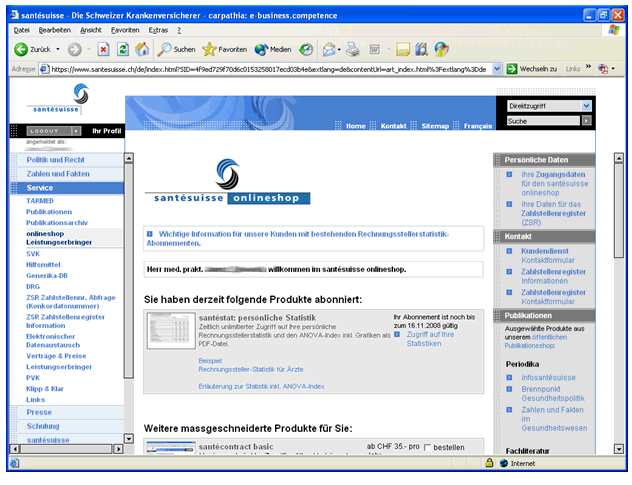Screen dimensions: 632x485
Task: Click the left navigation vertical scrollbar thumb
Action: point(129,270)
